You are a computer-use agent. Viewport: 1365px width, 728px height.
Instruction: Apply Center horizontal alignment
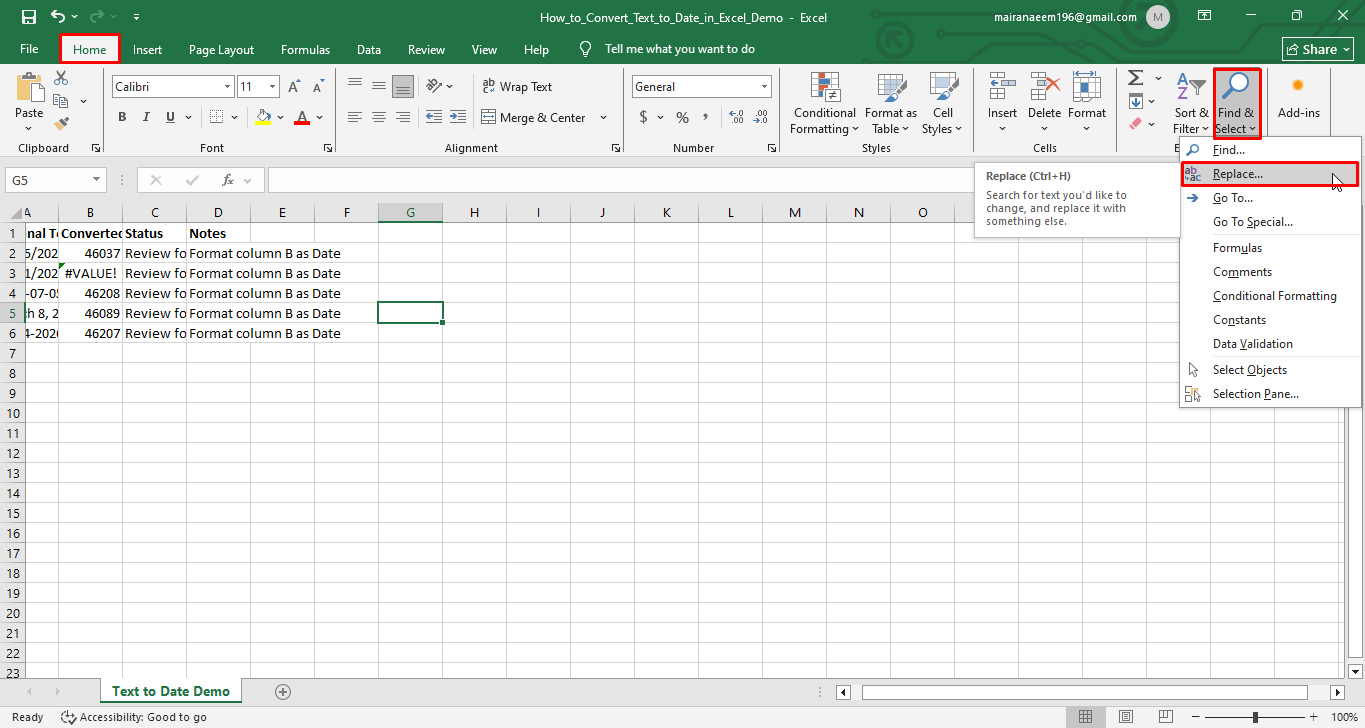click(379, 117)
